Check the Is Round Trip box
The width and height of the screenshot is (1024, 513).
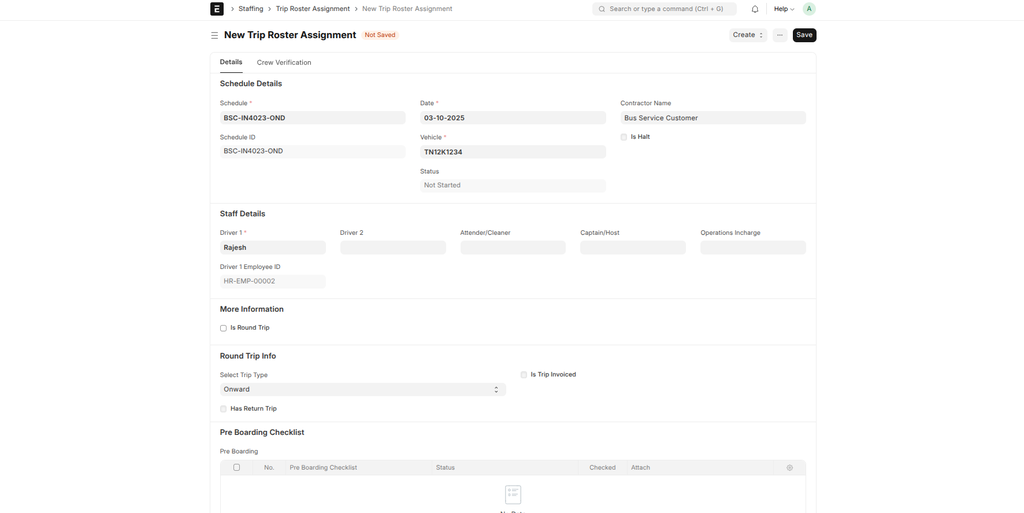224,328
